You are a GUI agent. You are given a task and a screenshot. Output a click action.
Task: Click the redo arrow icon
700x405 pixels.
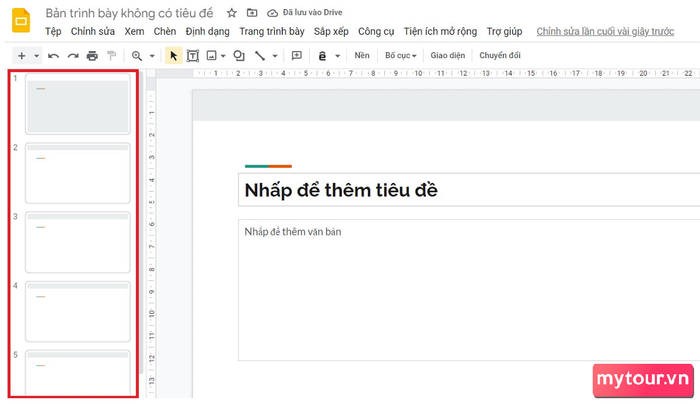pyautogui.click(x=73, y=56)
